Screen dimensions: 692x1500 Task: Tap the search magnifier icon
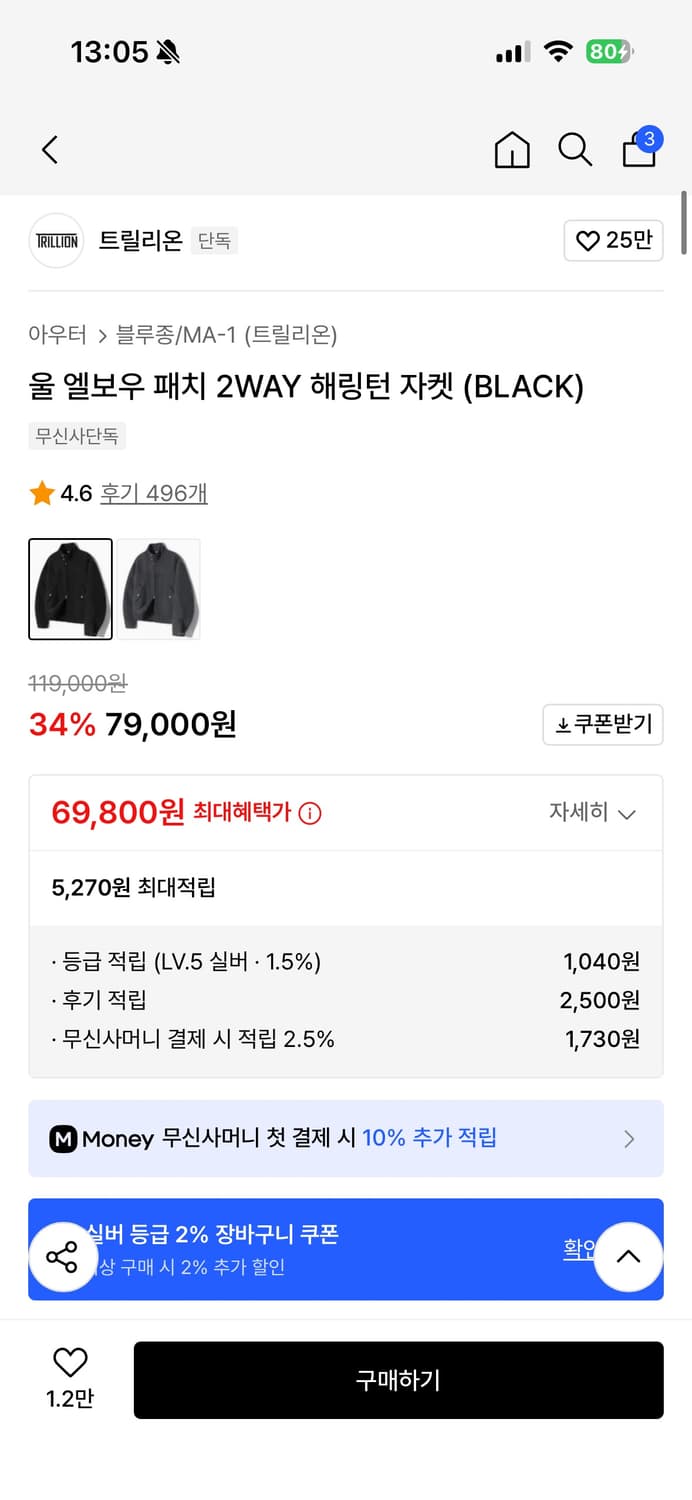575,150
